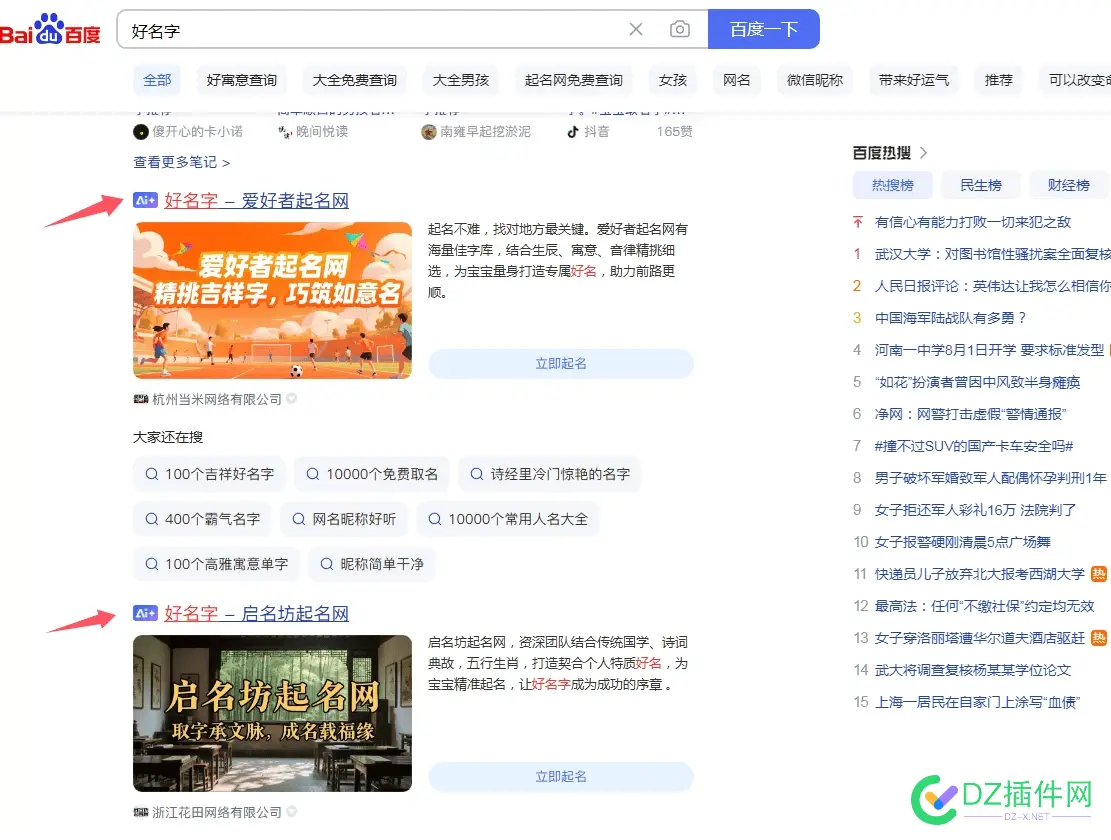Select the 女孩 filter tab
Viewport: 1111px width, 840px height.
point(672,80)
